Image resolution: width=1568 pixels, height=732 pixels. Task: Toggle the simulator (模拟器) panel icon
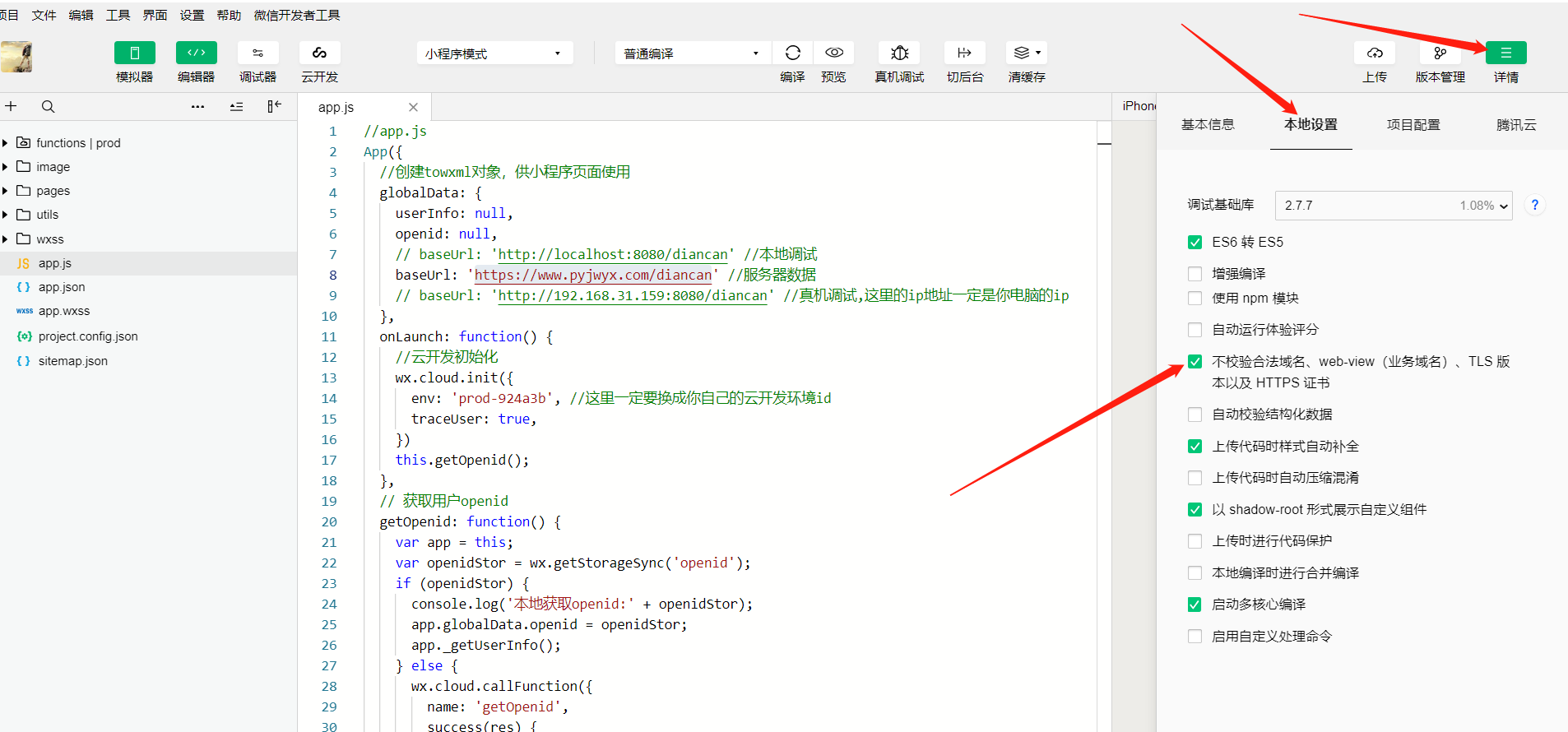135,53
